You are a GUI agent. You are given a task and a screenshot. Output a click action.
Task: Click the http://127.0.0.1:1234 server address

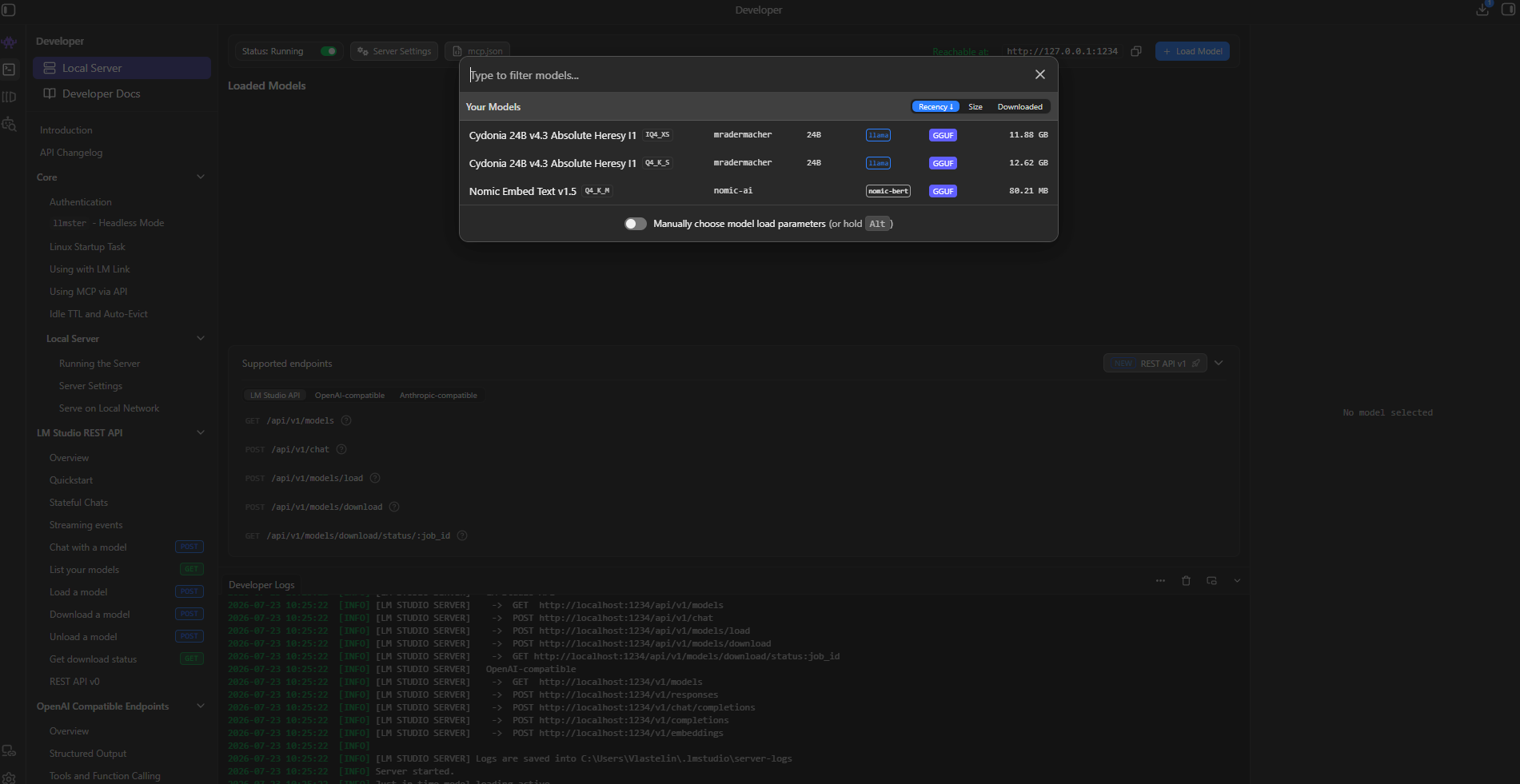pyautogui.click(x=1062, y=51)
